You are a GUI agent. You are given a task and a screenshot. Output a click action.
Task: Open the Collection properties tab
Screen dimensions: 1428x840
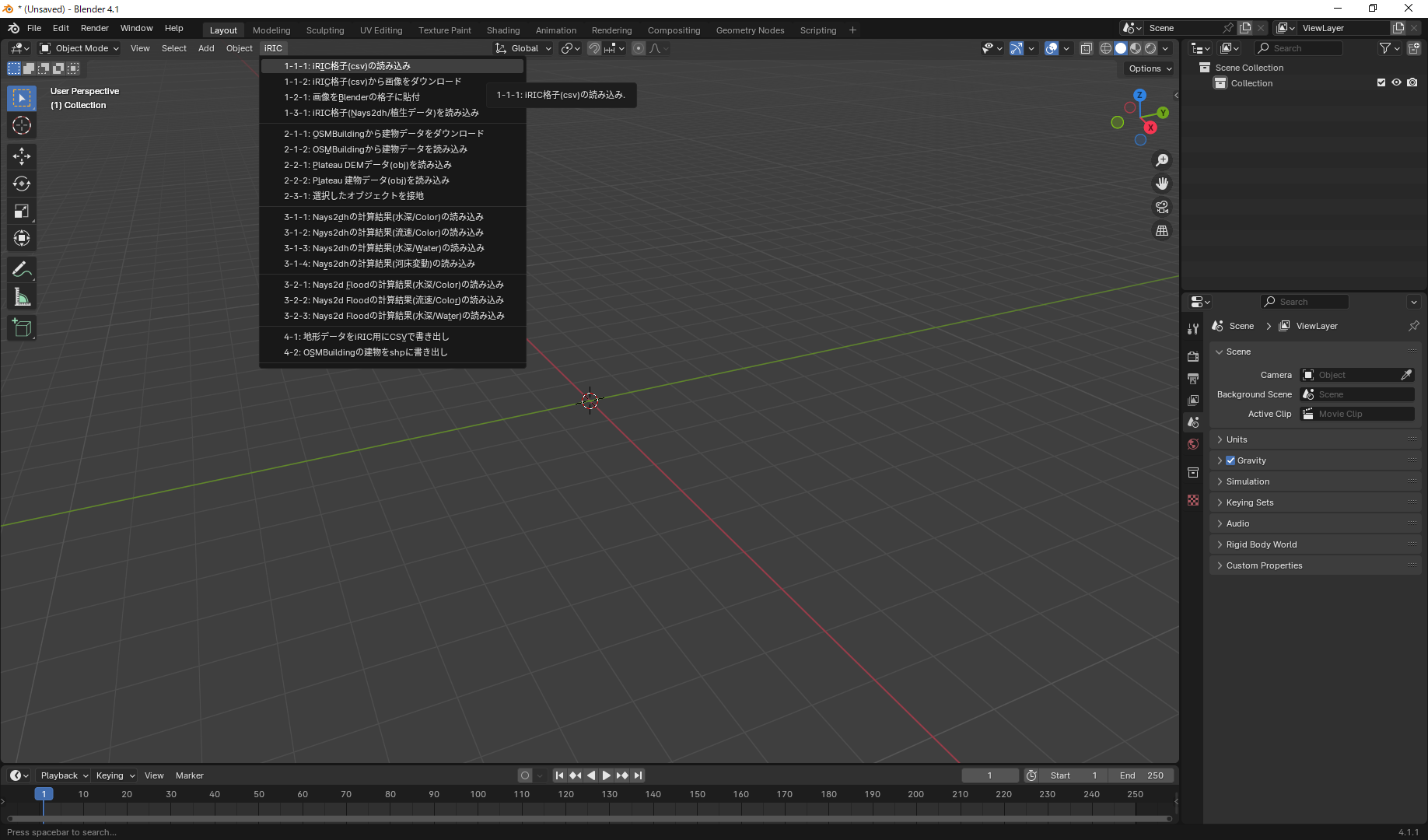[1193, 472]
